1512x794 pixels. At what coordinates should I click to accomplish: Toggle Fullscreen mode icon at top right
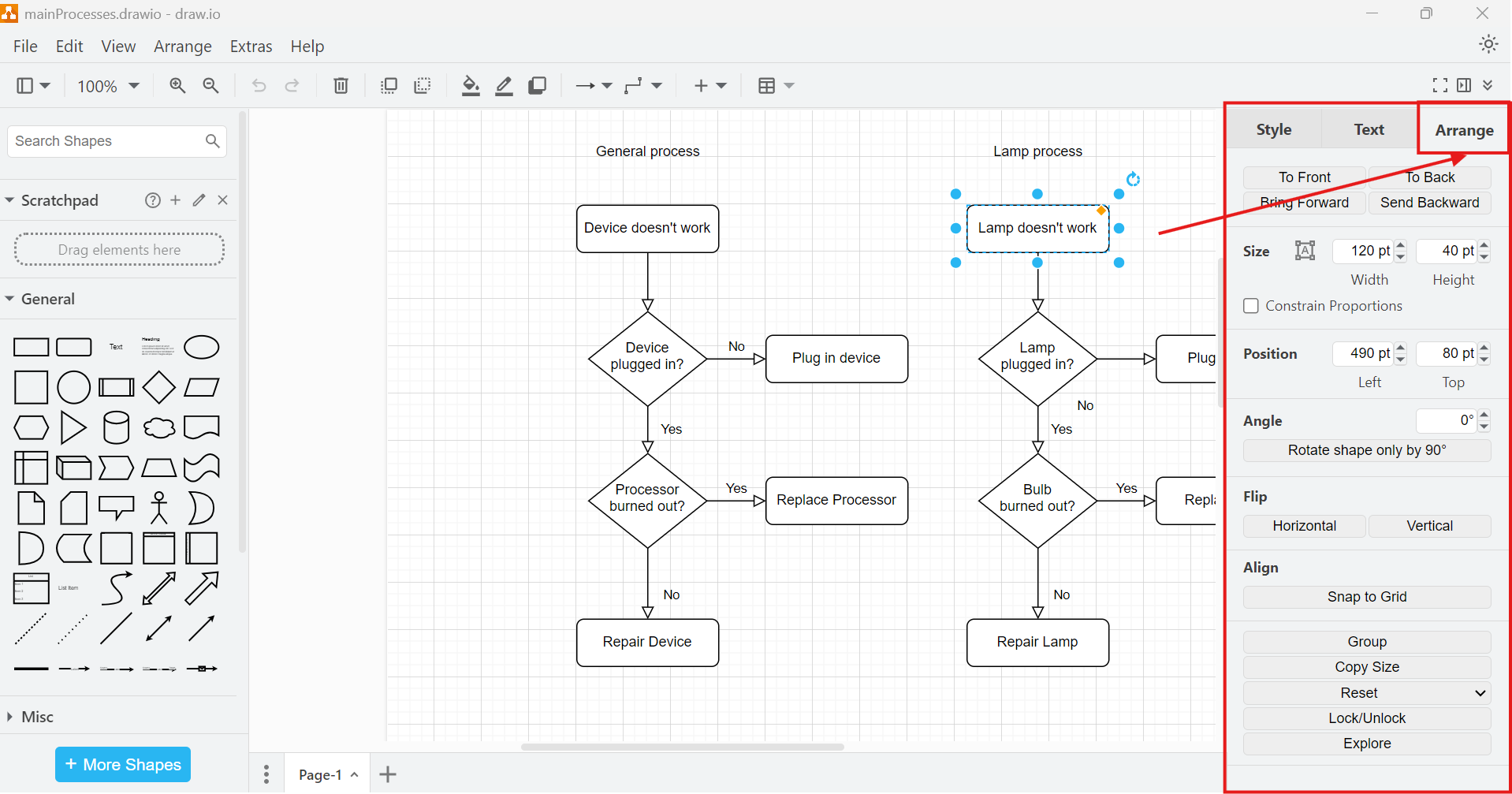[1439, 85]
